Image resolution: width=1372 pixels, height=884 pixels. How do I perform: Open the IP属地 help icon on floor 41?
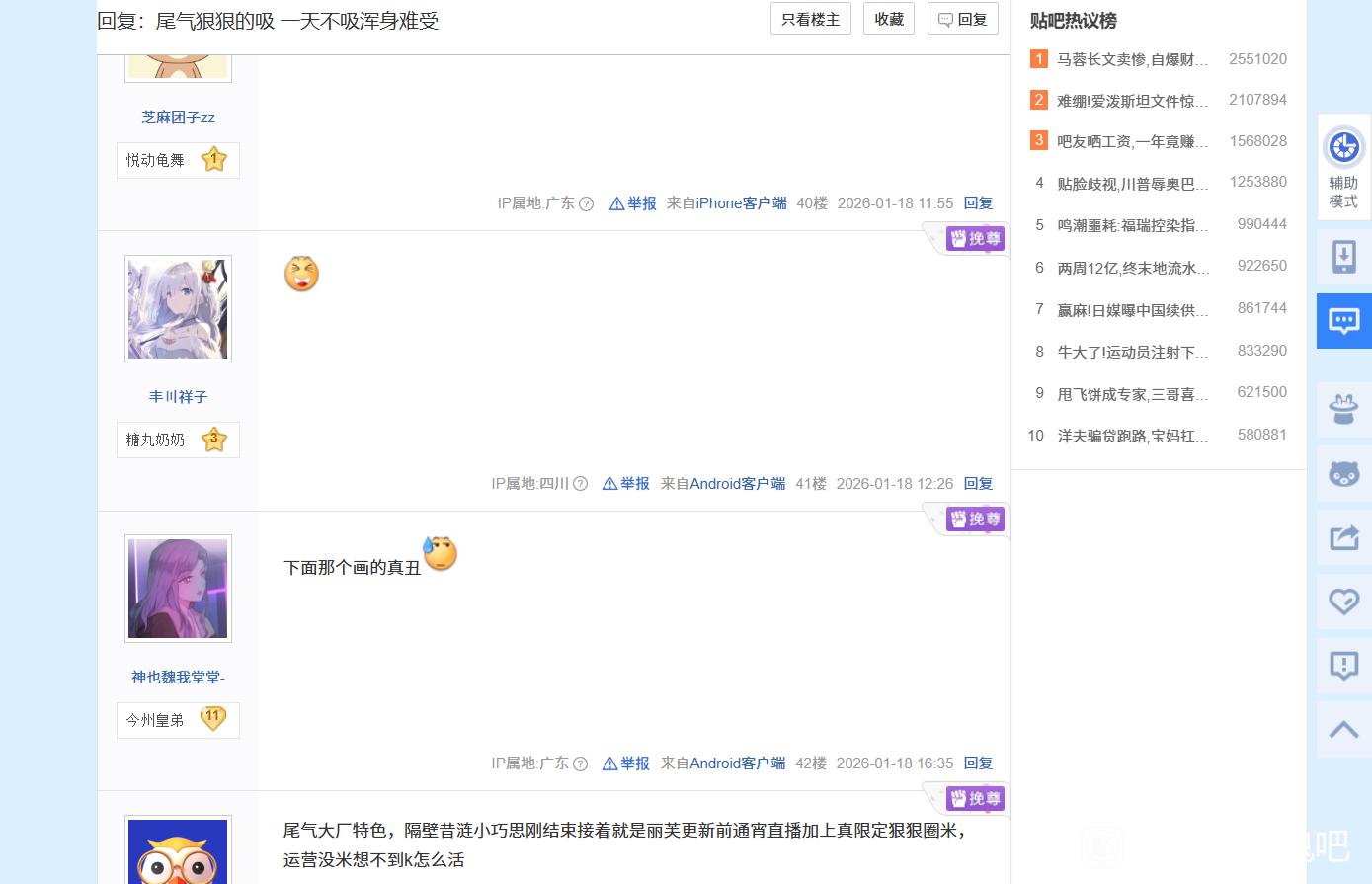coord(581,484)
